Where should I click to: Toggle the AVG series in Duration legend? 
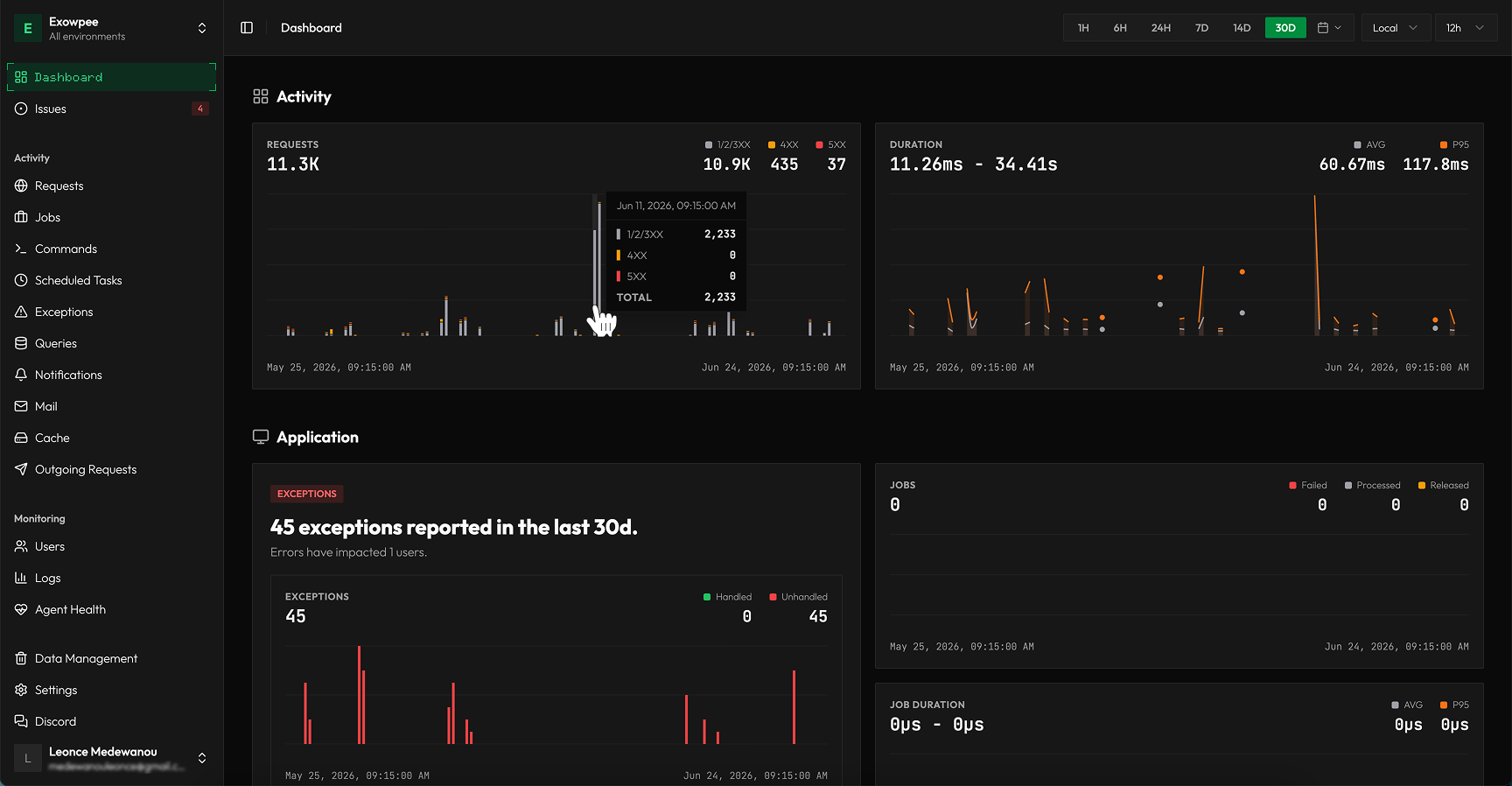pos(1369,144)
